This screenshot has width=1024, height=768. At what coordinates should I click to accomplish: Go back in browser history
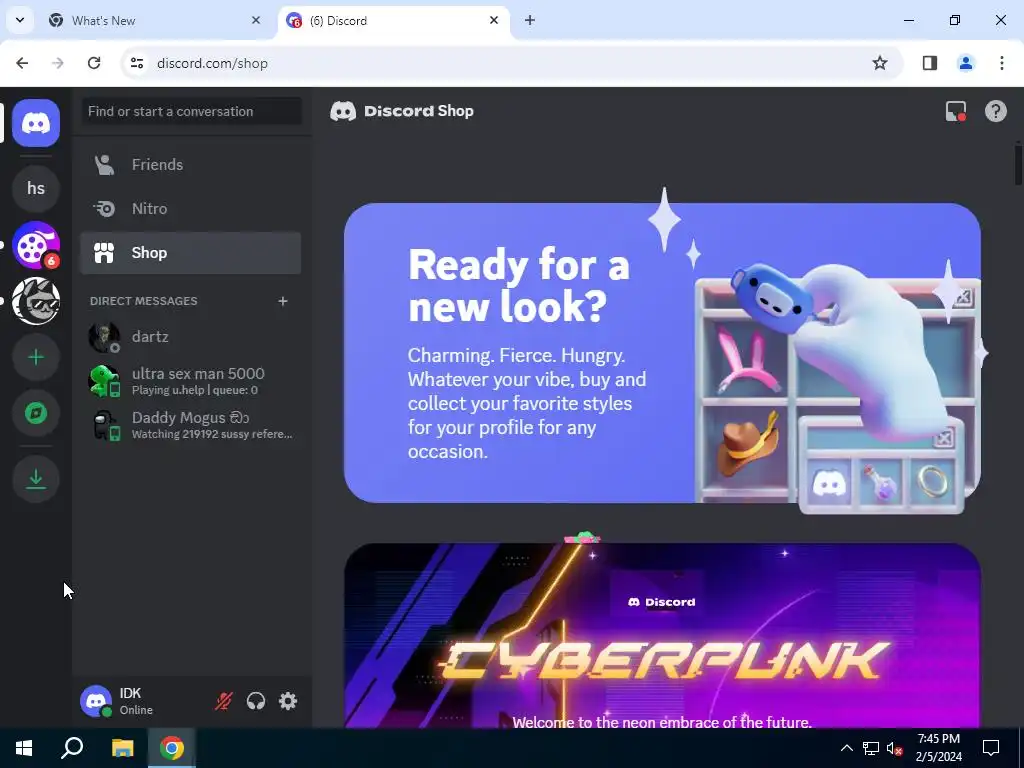[22, 63]
